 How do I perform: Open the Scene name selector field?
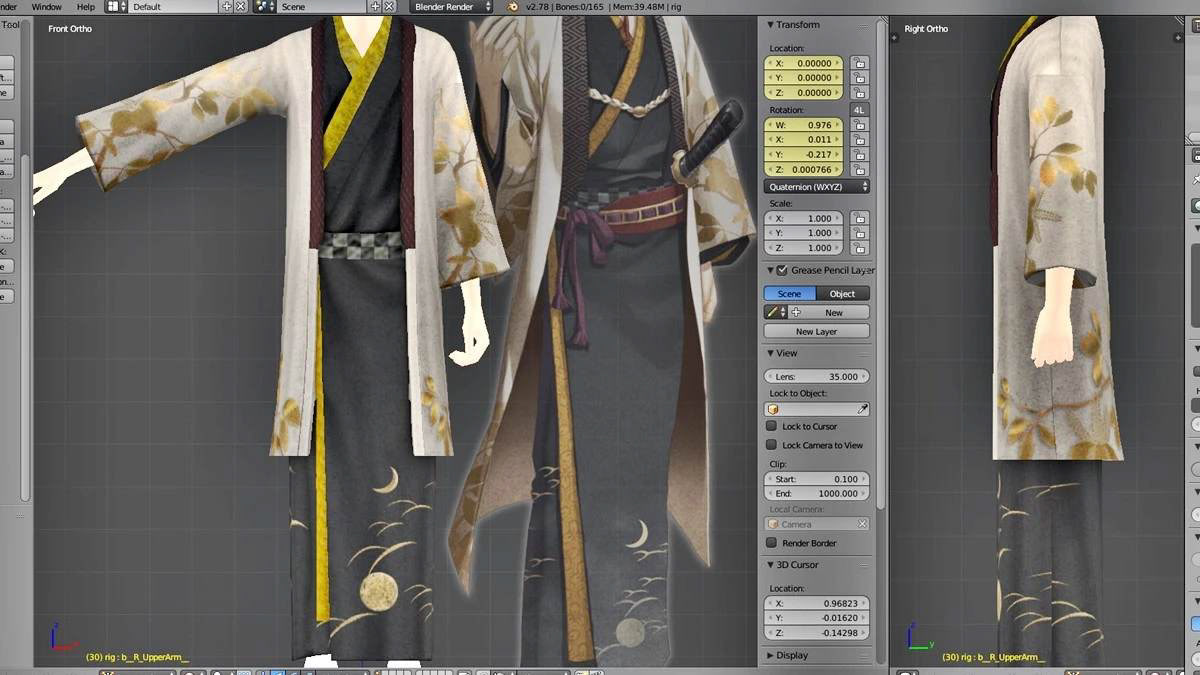(x=324, y=6)
